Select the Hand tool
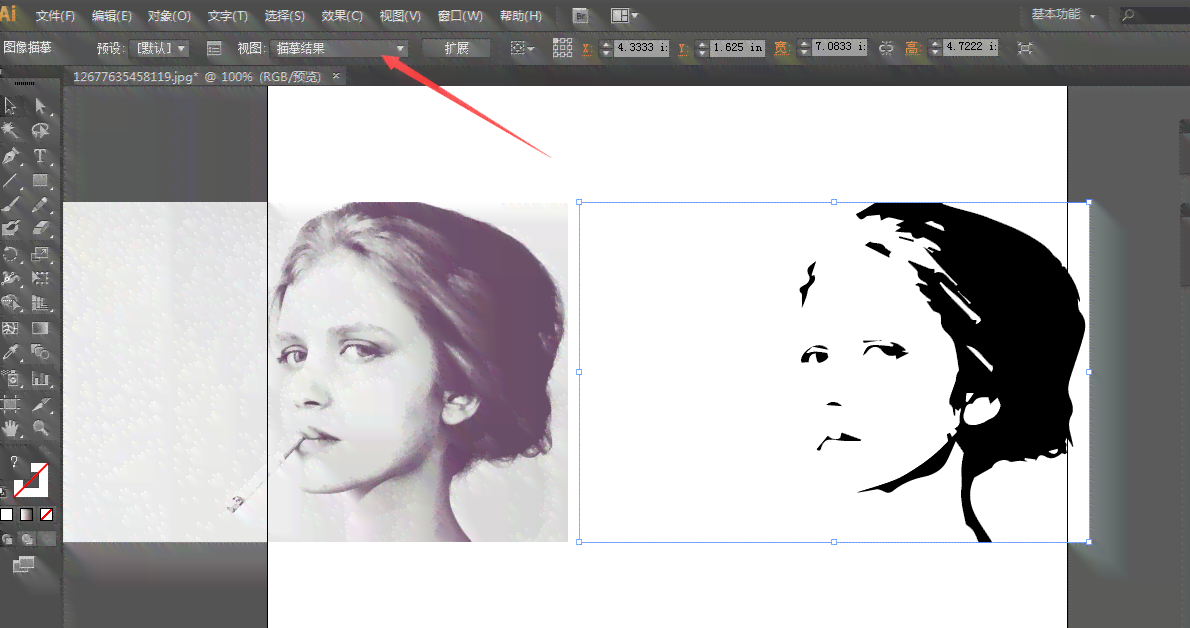 pyautogui.click(x=11, y=428)
